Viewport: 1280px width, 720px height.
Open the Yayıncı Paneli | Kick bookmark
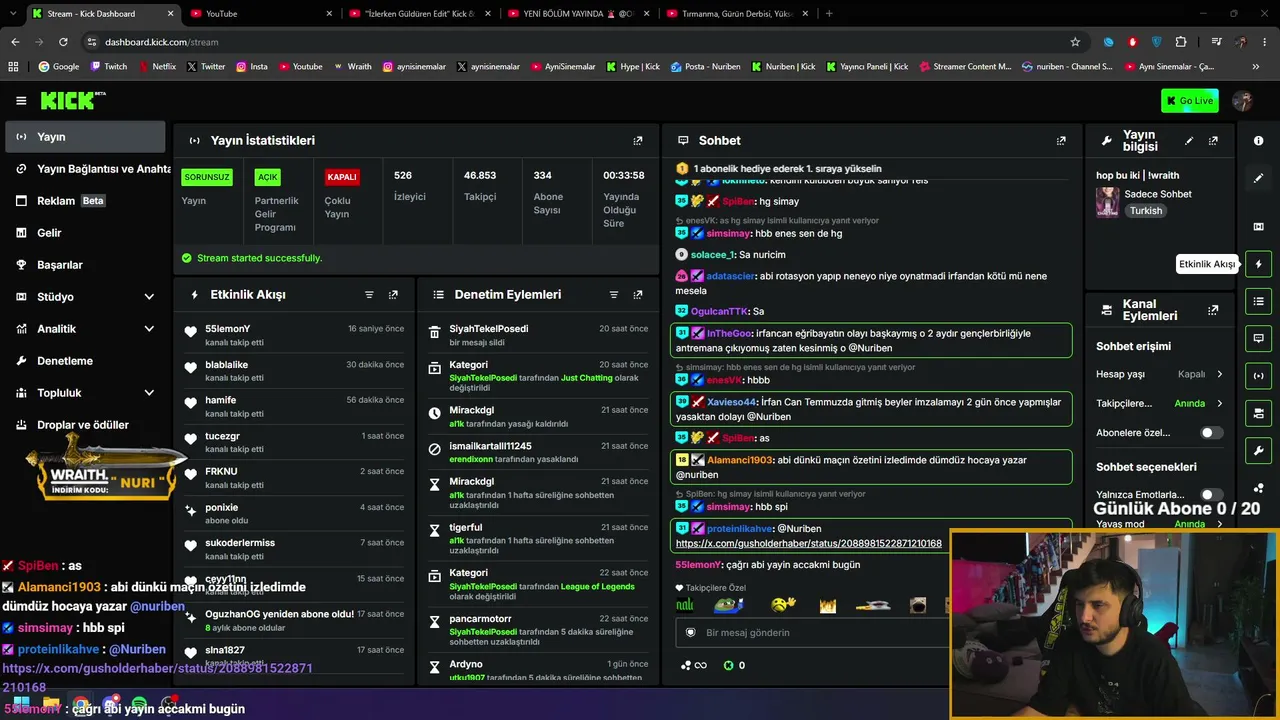point(867,67)
